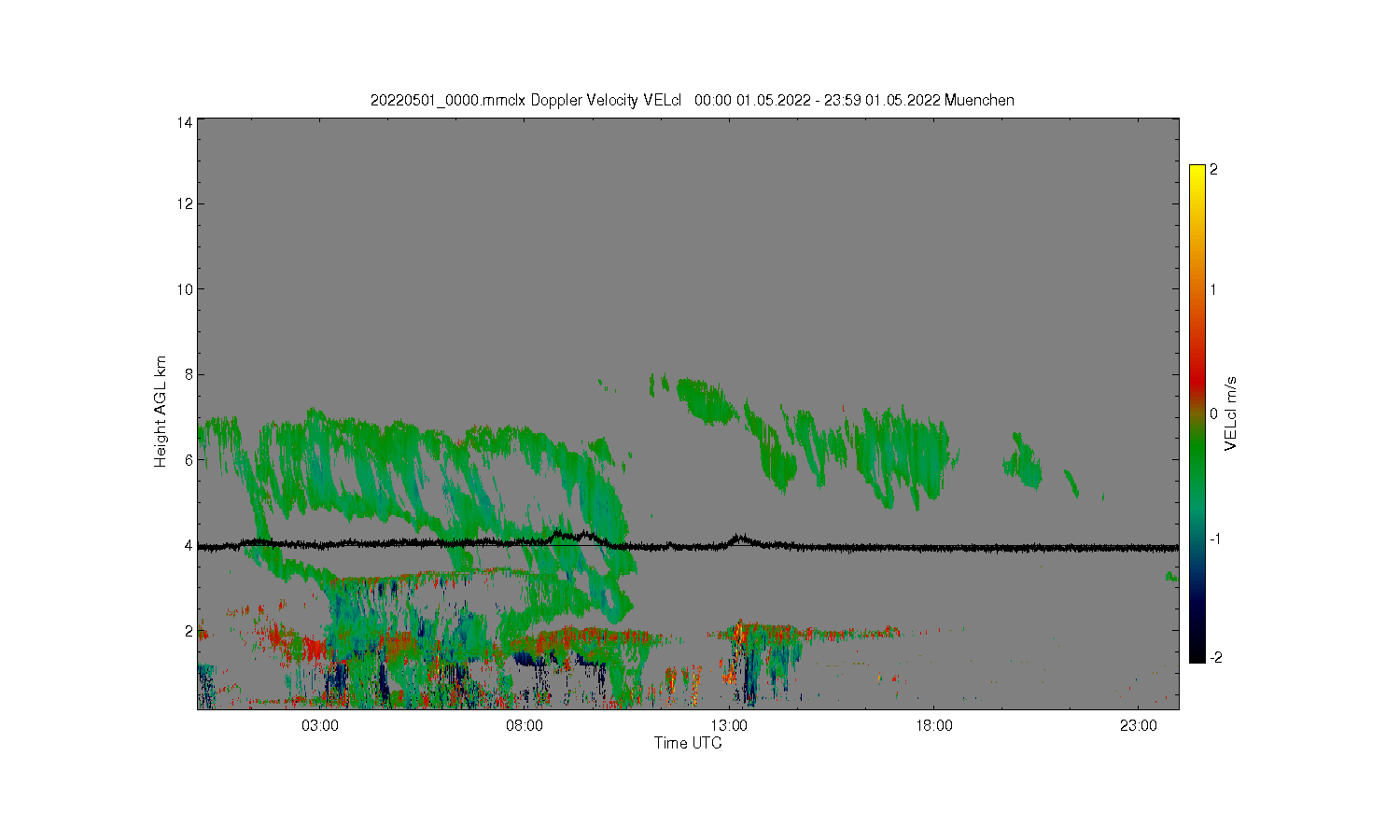
Task: Click the 03:00 time tick label
Action: [320, 726]
